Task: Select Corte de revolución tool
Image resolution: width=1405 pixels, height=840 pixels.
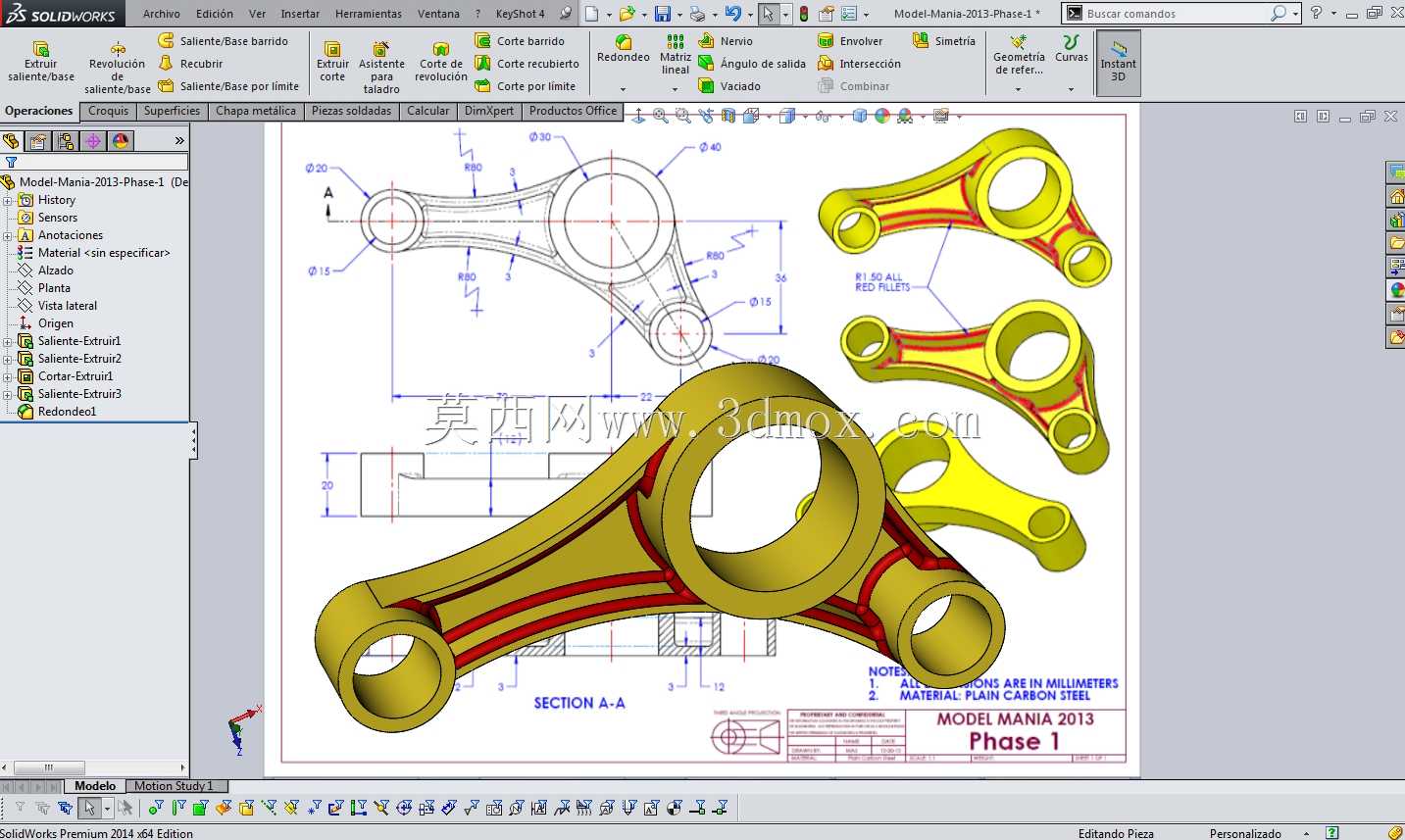Action: click(x=441, y=62)
